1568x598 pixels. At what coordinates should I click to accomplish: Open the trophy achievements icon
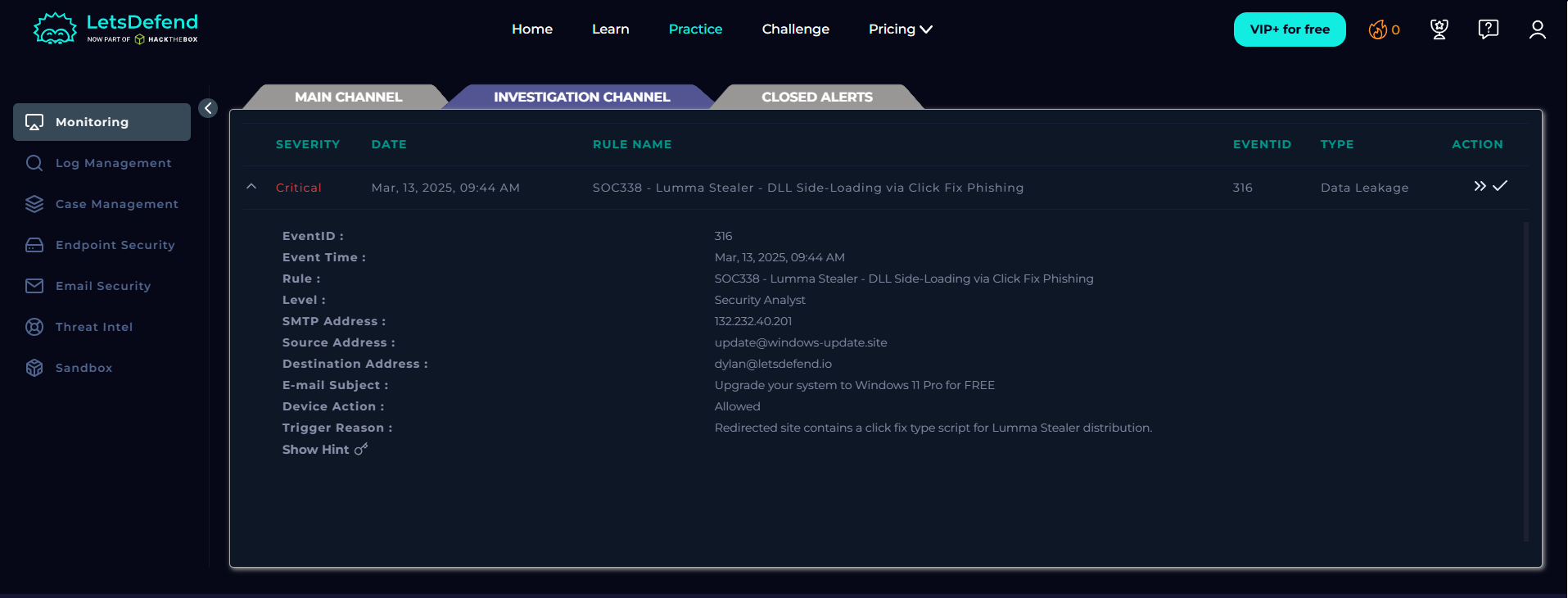1439,29
